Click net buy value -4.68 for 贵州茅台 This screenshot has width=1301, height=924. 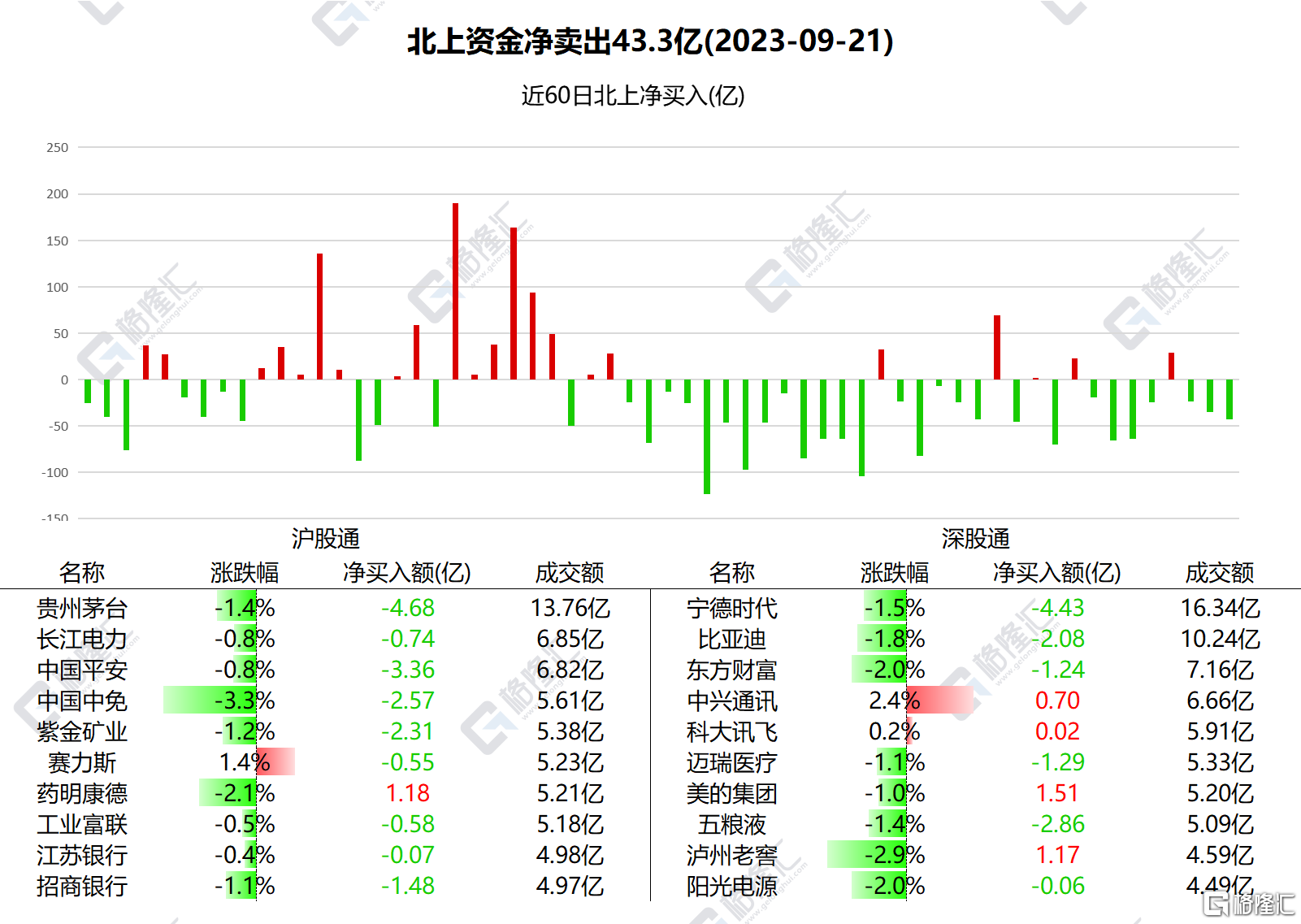tap(408, 608)
